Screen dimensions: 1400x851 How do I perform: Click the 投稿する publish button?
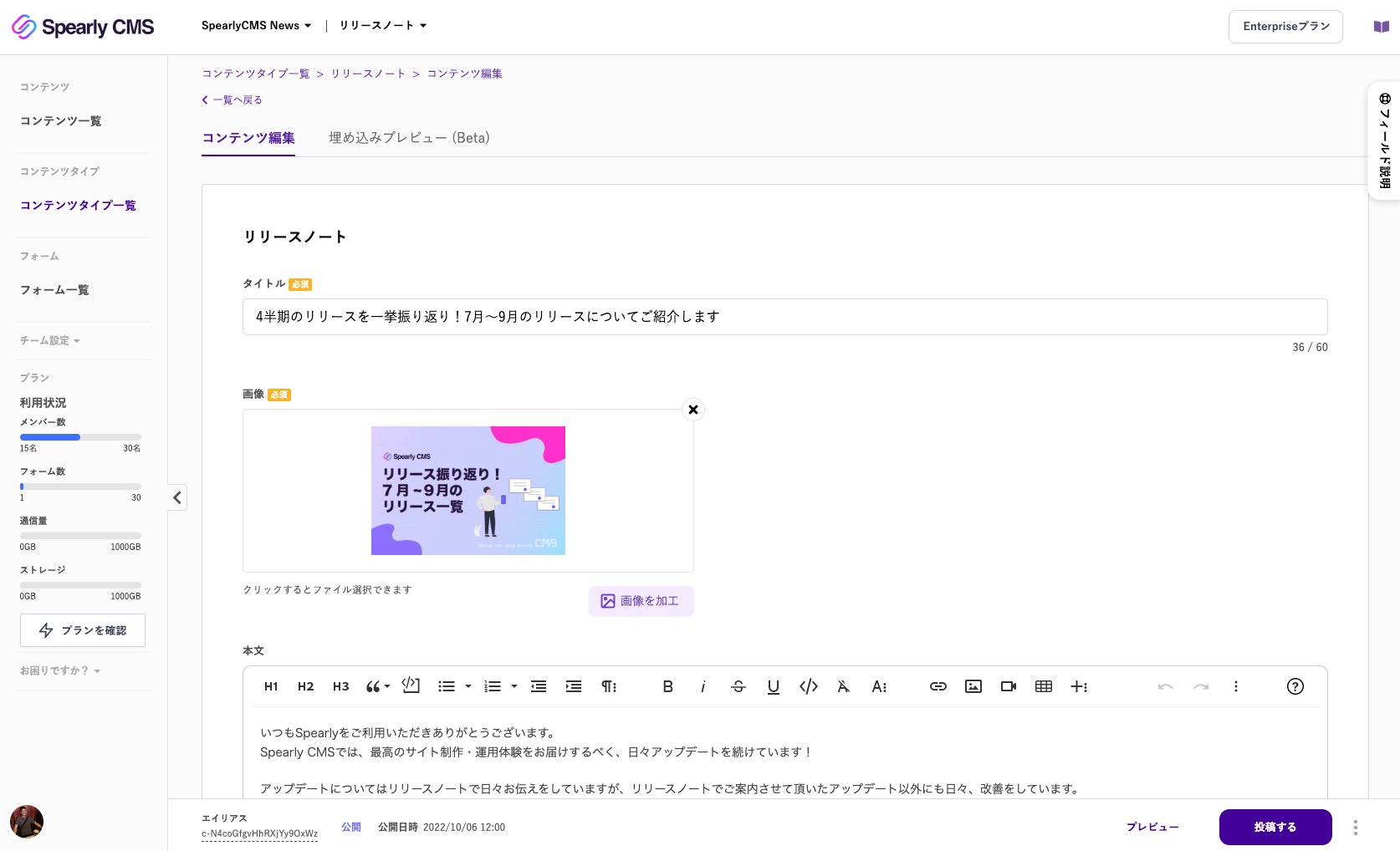coord(1275,827)
